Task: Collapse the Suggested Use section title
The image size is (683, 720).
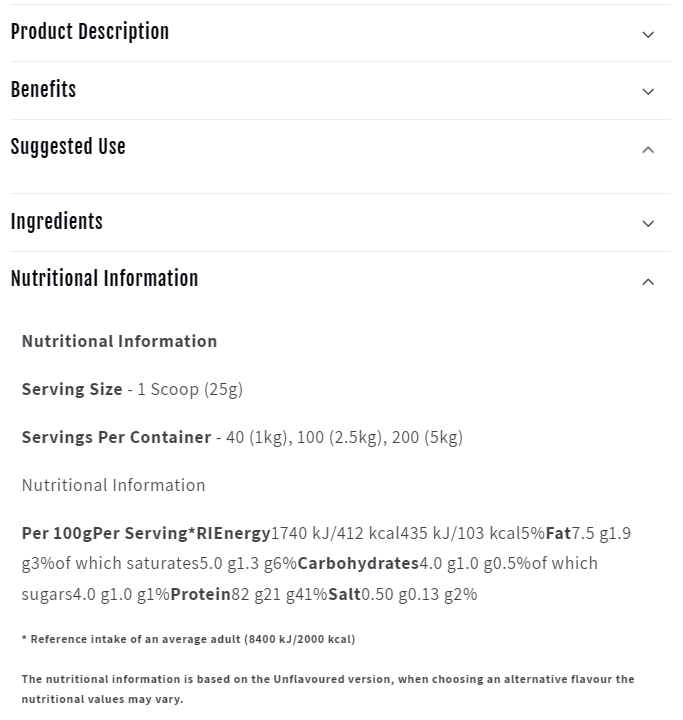Action: tap(68, 147)
